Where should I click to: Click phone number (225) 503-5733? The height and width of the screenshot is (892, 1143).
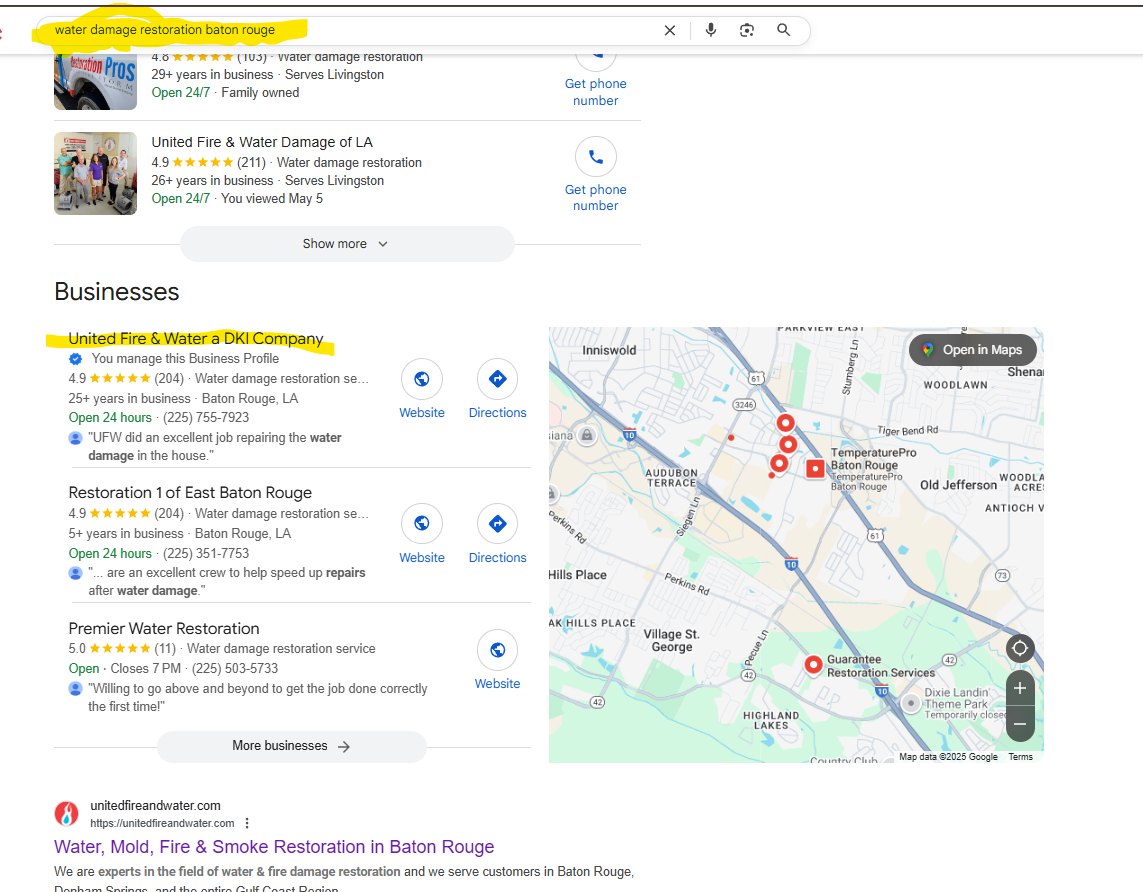click(x=235, y=668)
